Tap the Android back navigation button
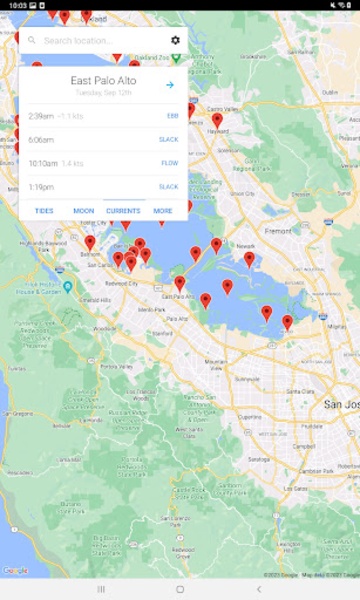This screenshot has width=360, height=600. (259, 589)
